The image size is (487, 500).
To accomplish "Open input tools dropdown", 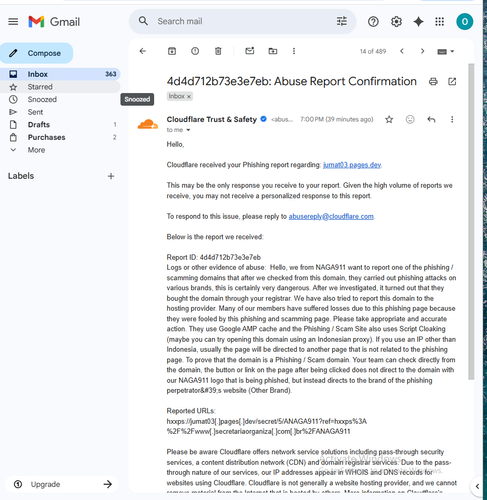I will (446, 51).
